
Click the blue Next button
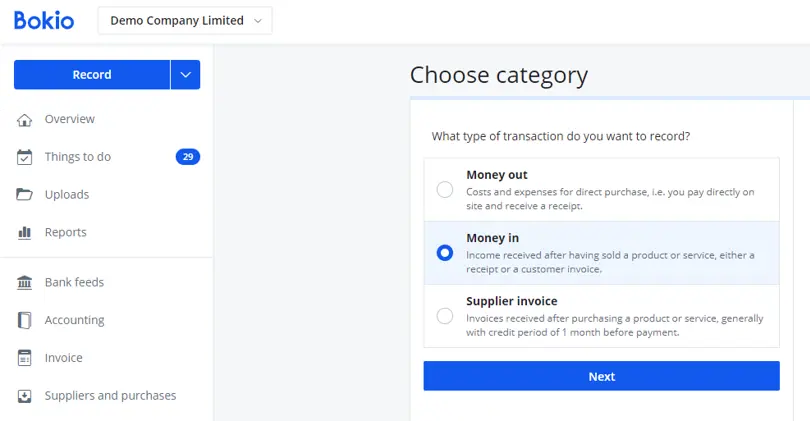[601, 376]
